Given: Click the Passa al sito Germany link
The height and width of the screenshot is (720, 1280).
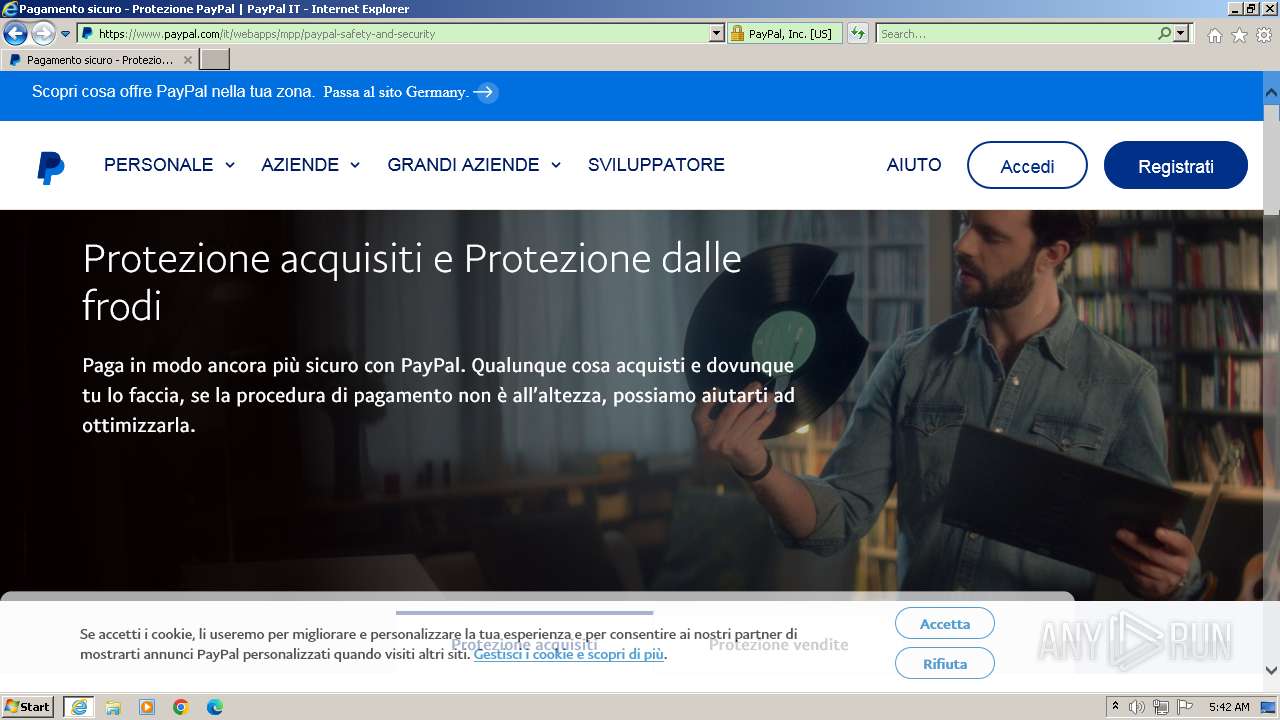Looking at the screenshot, I should 396,92.
